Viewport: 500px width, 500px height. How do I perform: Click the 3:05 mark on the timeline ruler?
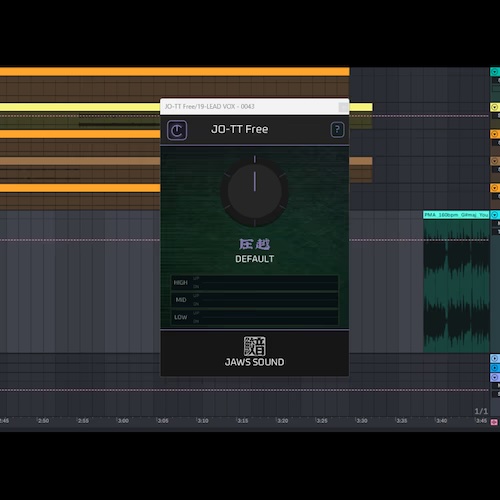pos(163,421)
